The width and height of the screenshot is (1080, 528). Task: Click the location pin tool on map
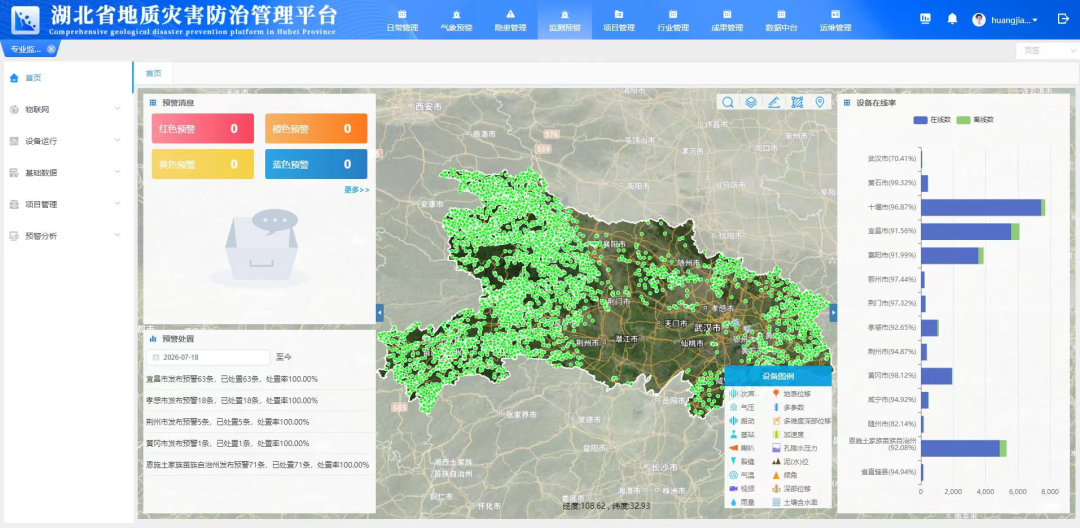click(820, 103)
